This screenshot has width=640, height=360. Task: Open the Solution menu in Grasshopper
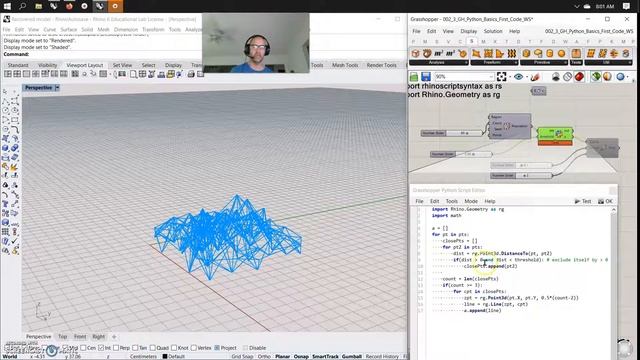(493, 31)
